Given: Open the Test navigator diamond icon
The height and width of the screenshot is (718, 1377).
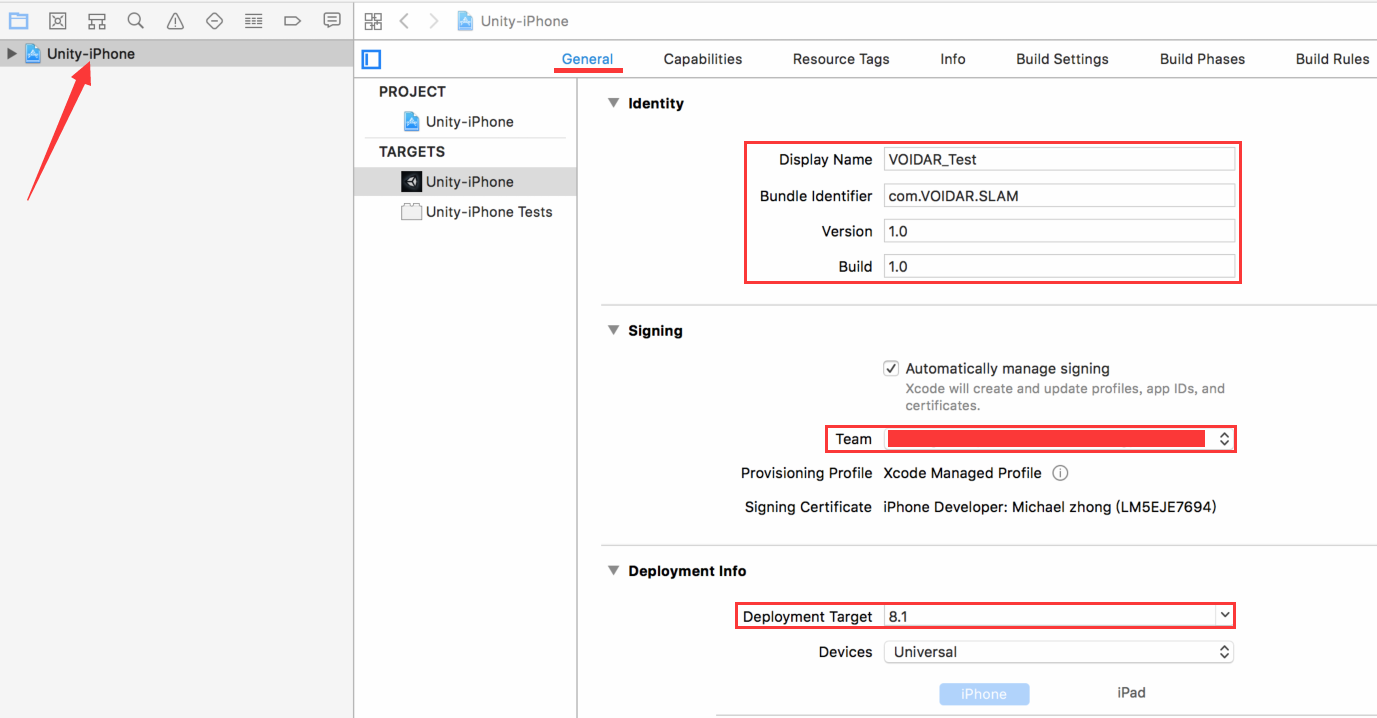Looking at the screenshot, I should click(x=214, y=20).
